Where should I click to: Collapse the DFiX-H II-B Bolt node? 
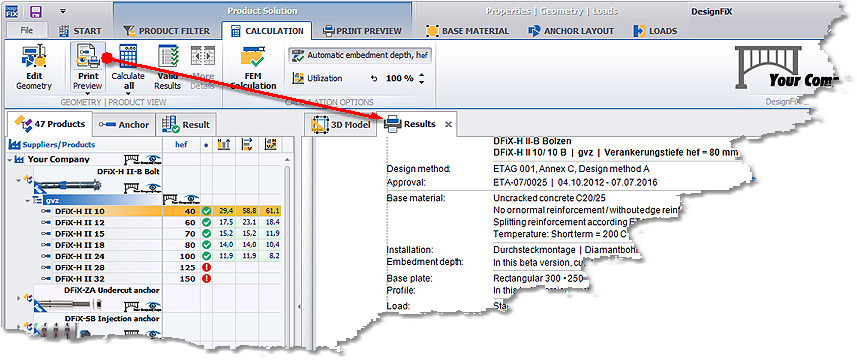19,179
